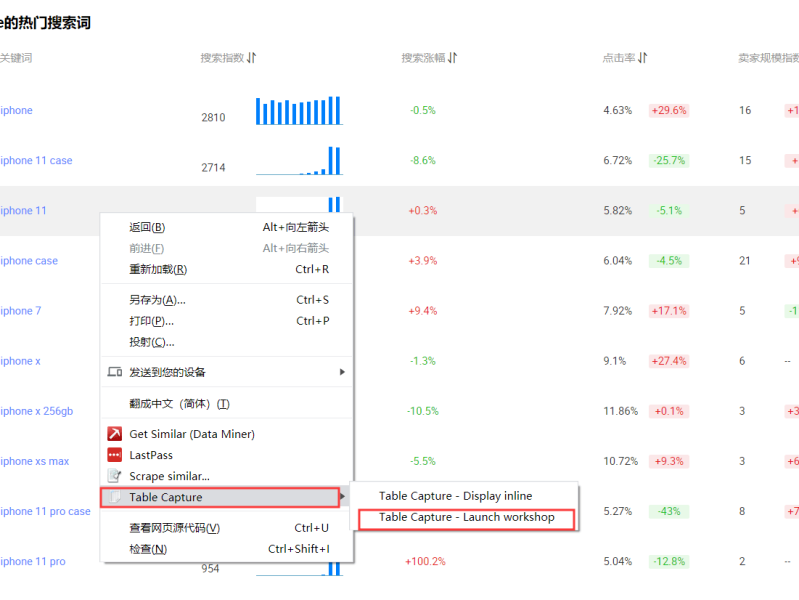799x600 pixels.
Task: Open the iphone 11 case keyword link
Action: click(36, 161)
